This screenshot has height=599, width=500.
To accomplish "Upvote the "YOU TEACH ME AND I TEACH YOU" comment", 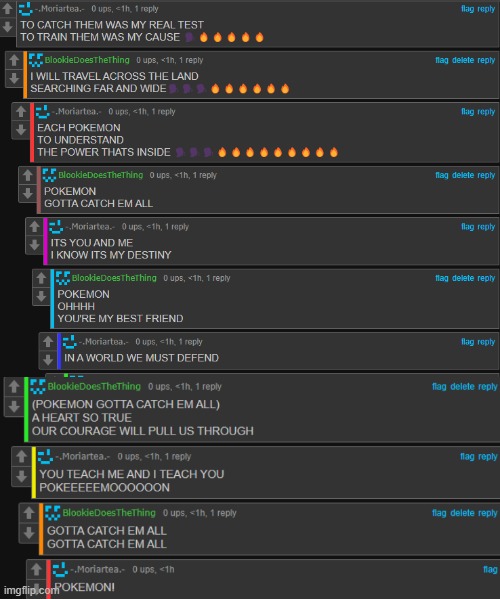I will point(21,457).
